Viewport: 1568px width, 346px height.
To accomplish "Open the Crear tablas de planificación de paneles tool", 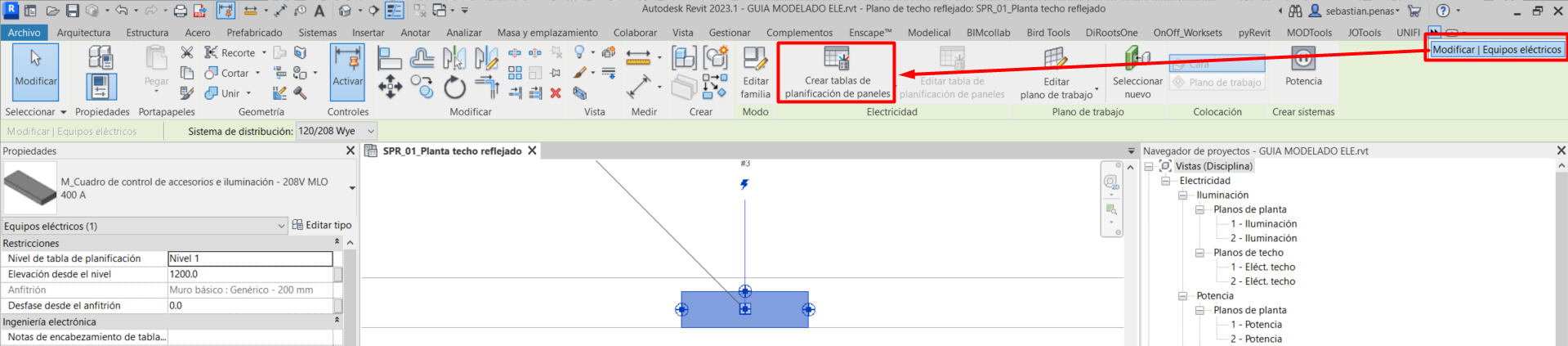I will [837, 72].
